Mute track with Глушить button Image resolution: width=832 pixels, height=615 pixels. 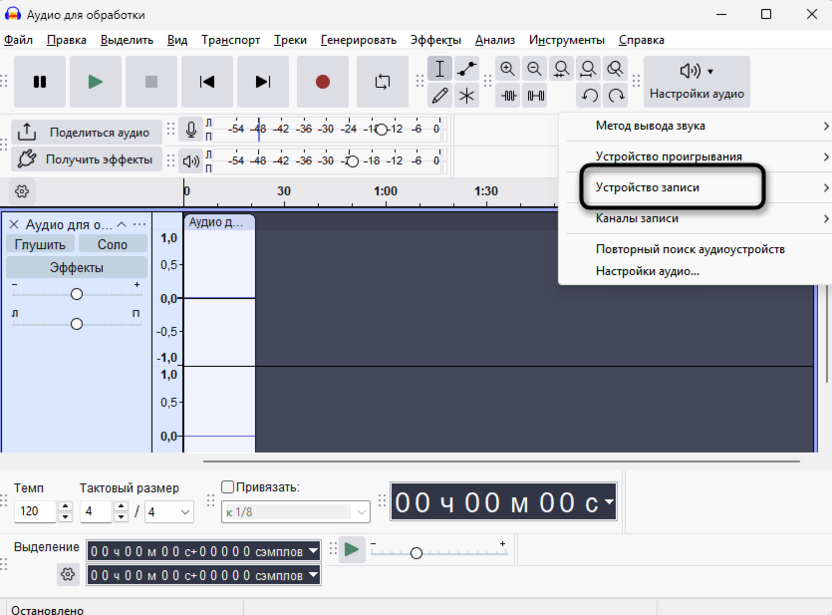[x=40, y=244]
